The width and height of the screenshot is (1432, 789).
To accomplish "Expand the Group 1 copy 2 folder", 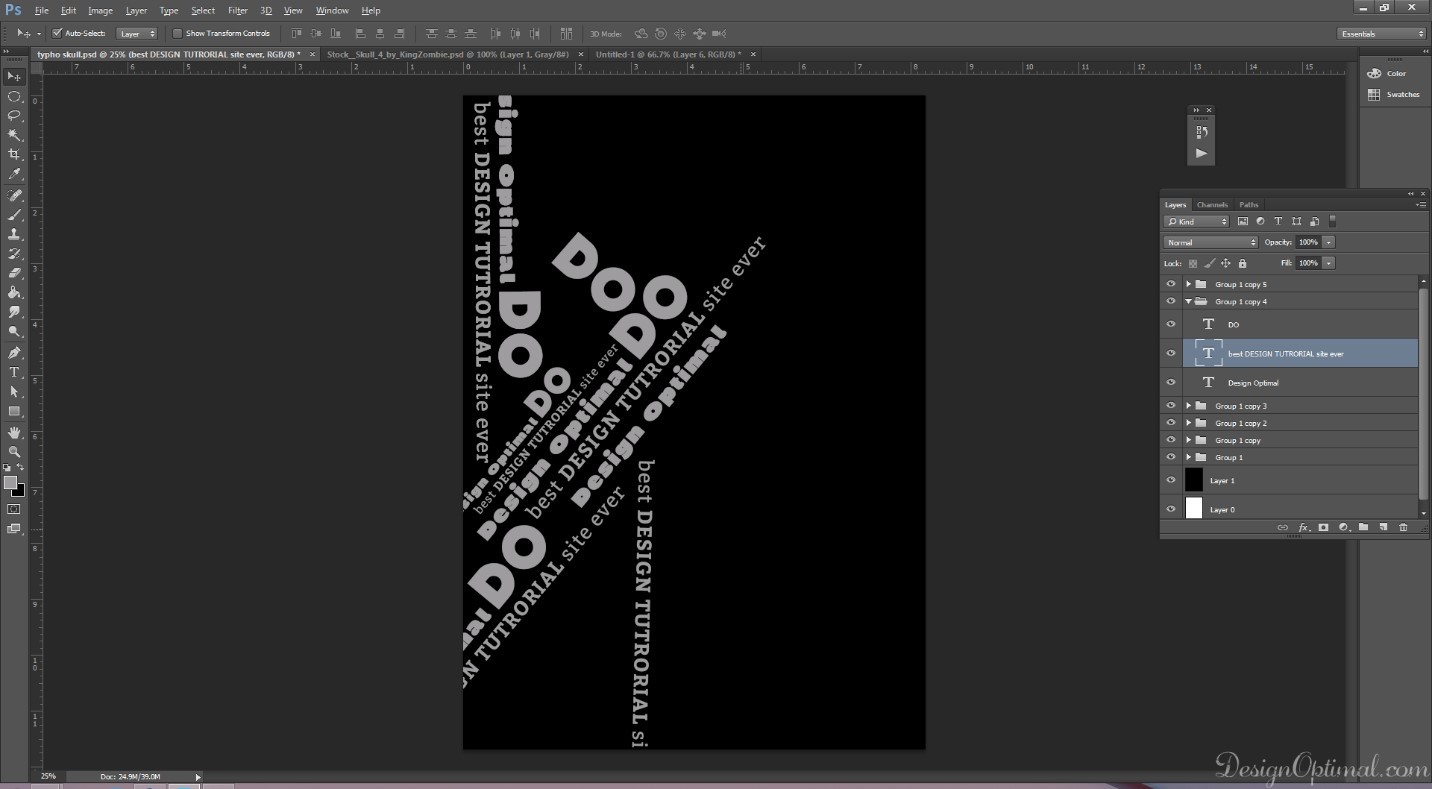I will (x=1188, y=423).
